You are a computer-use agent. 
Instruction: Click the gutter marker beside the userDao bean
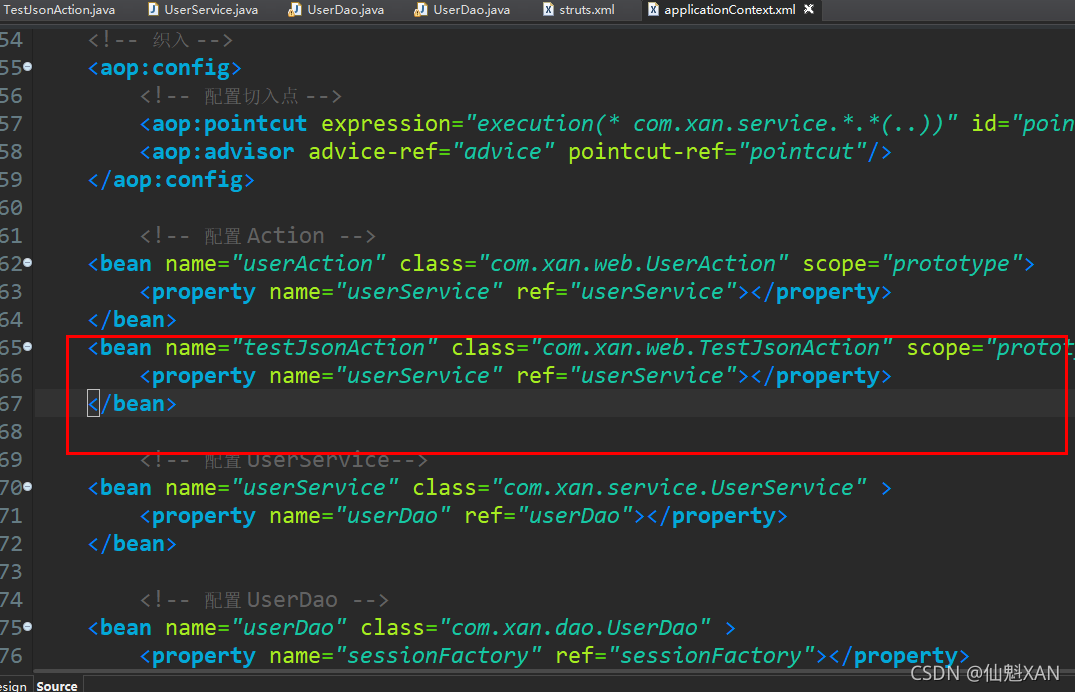[28, 627]
